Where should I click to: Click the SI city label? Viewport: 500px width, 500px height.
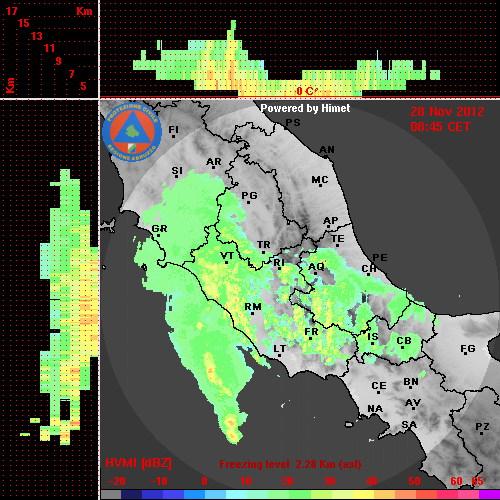pos(177,171)
